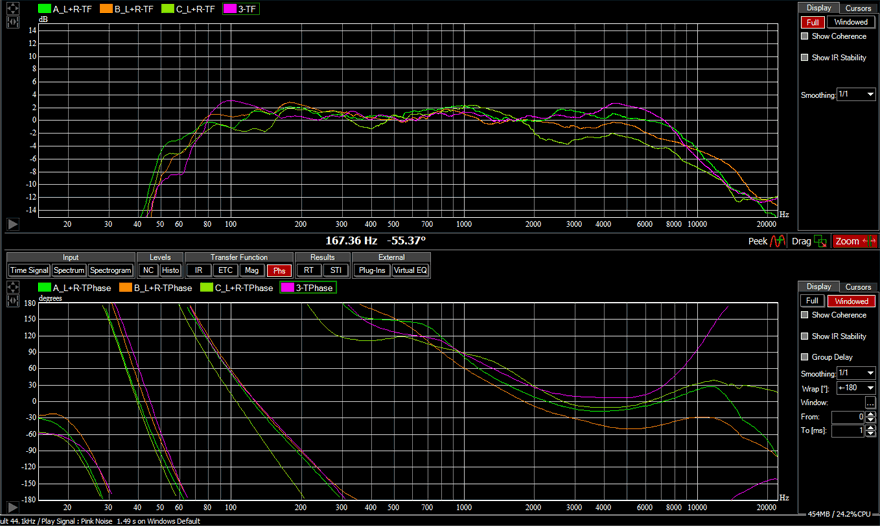The image size is (880, 527).
Task: Open Histo levels view
Action: pyautogui.click(x=170, y=271)
